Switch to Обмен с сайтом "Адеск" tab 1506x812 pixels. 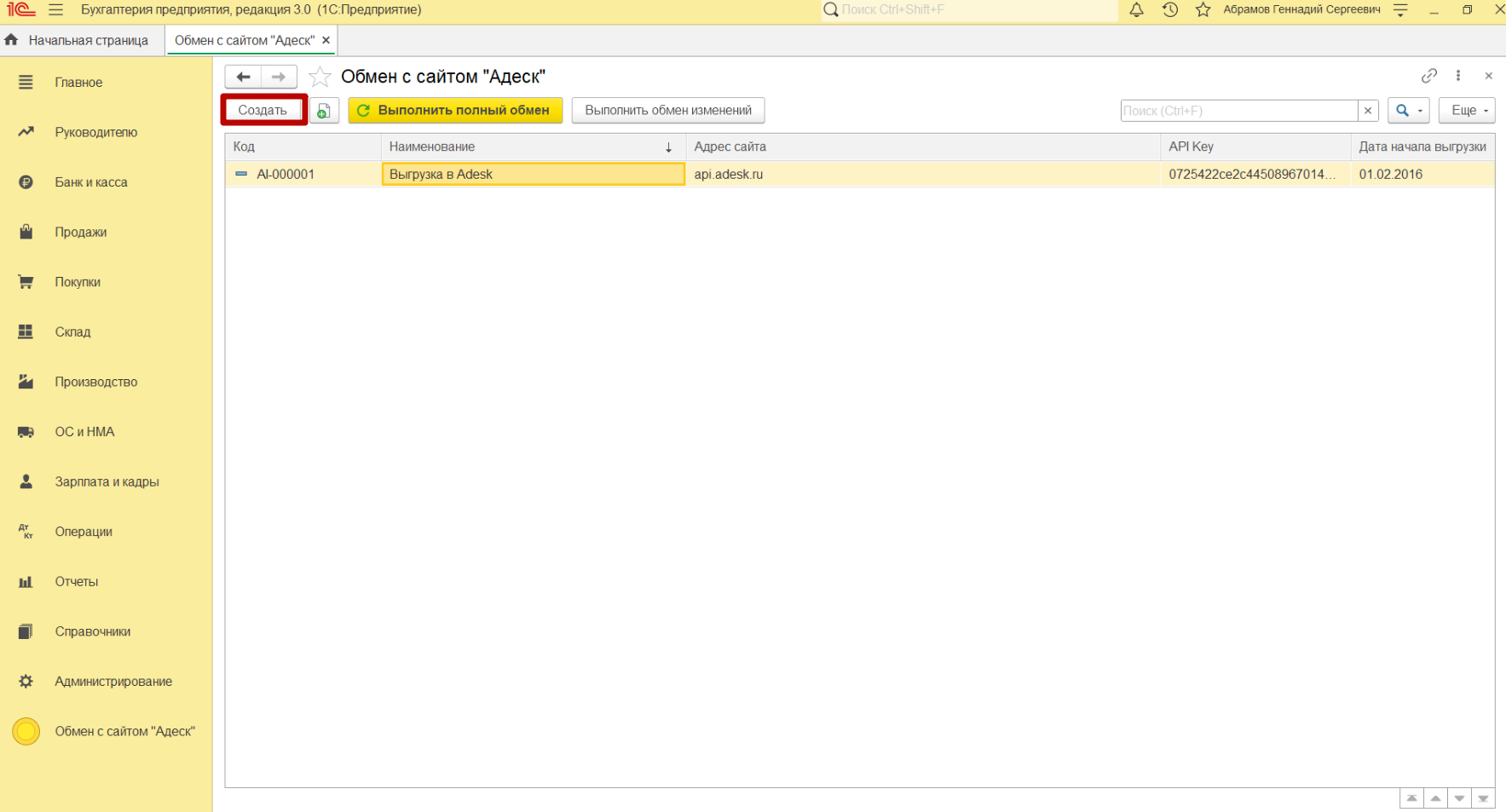click(x=245, y=40)
